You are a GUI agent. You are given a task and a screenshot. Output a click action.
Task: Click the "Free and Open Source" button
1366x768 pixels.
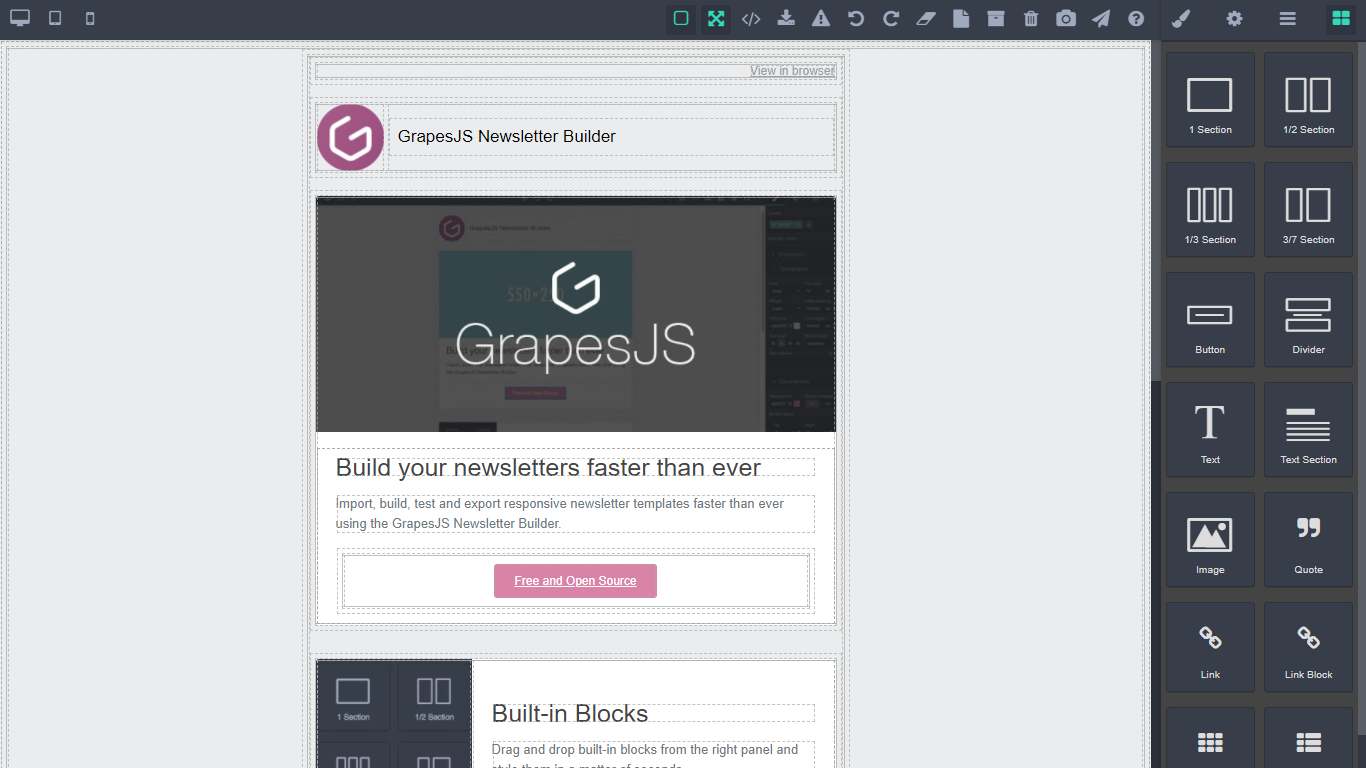(x=575, y=581)
